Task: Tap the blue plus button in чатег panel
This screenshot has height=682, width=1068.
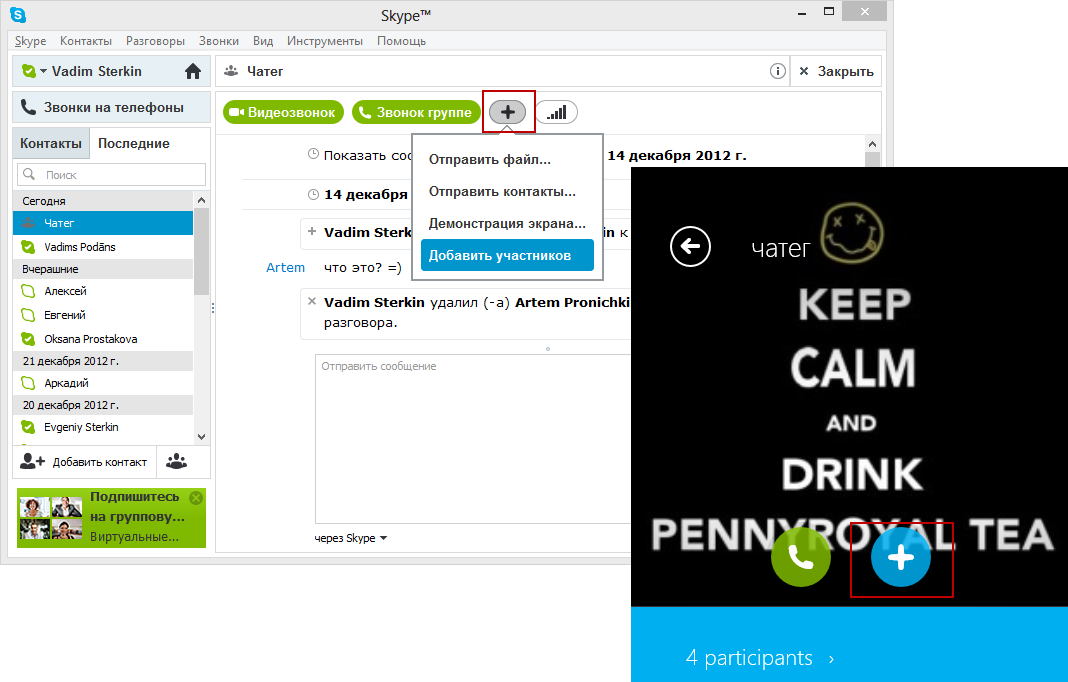Action: [x=900, y=557]
